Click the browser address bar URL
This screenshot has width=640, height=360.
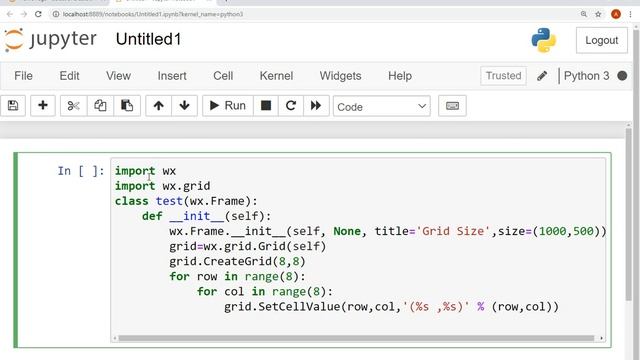(153, 14)
